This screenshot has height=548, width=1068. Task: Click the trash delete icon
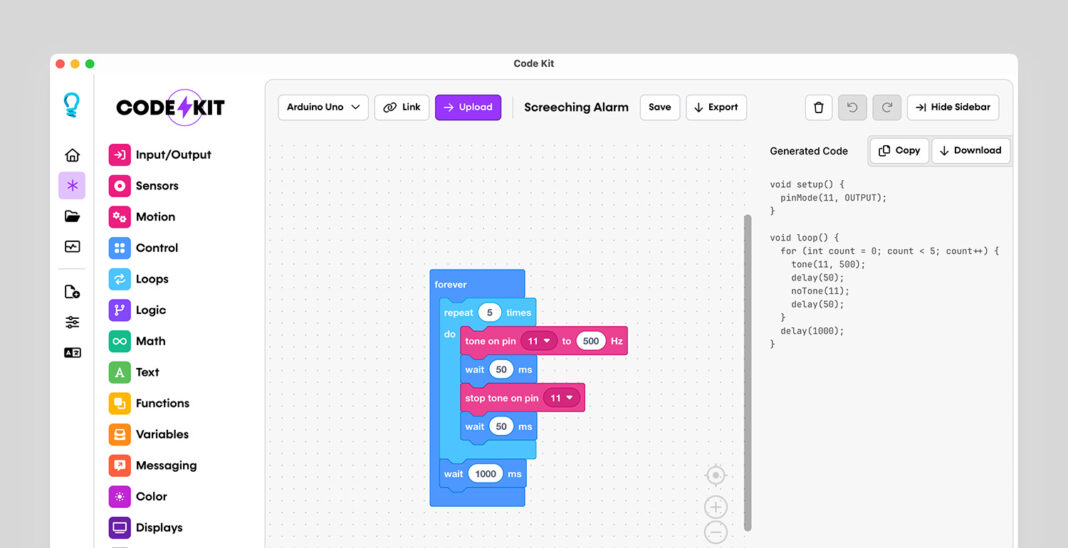(x=819, y=108)
